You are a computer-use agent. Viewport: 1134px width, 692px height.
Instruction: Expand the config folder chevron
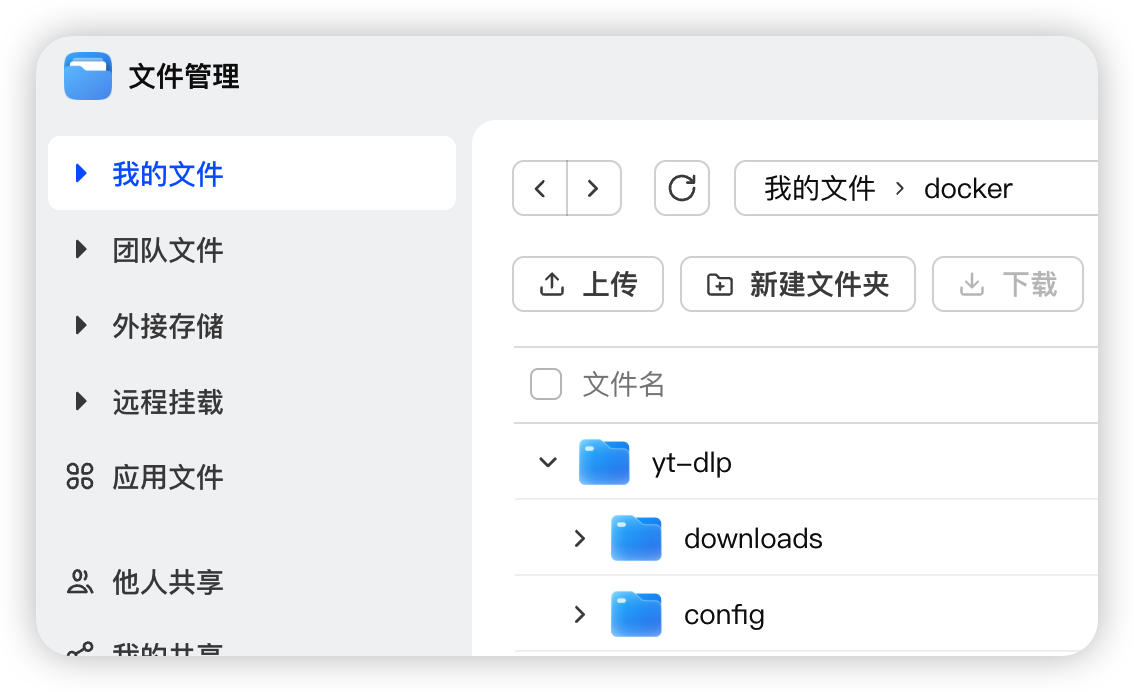(x=580, y=614)
